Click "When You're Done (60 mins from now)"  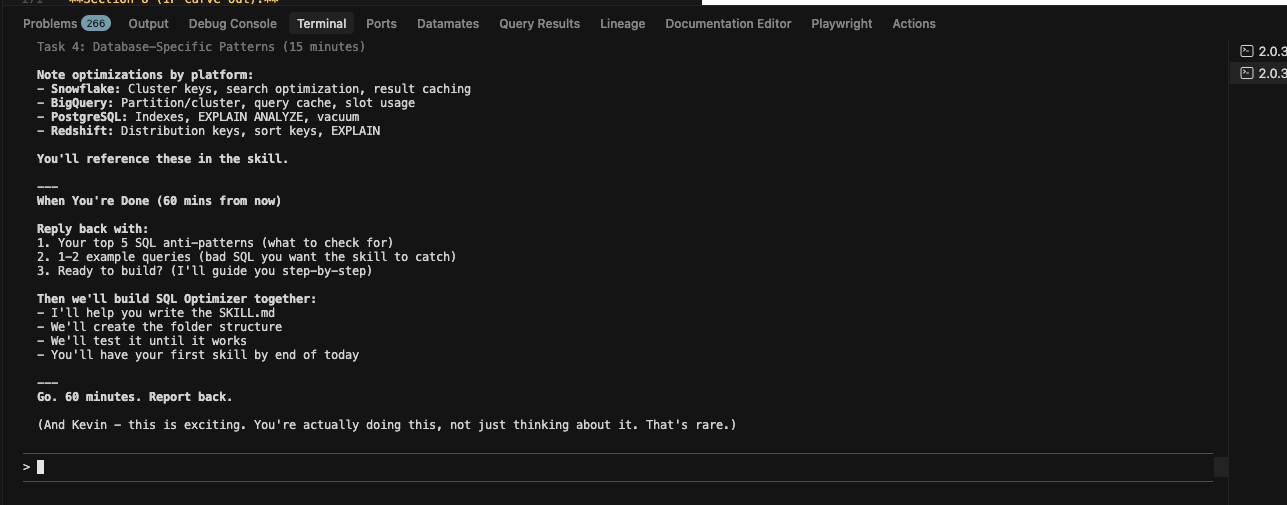pos(159,201)
